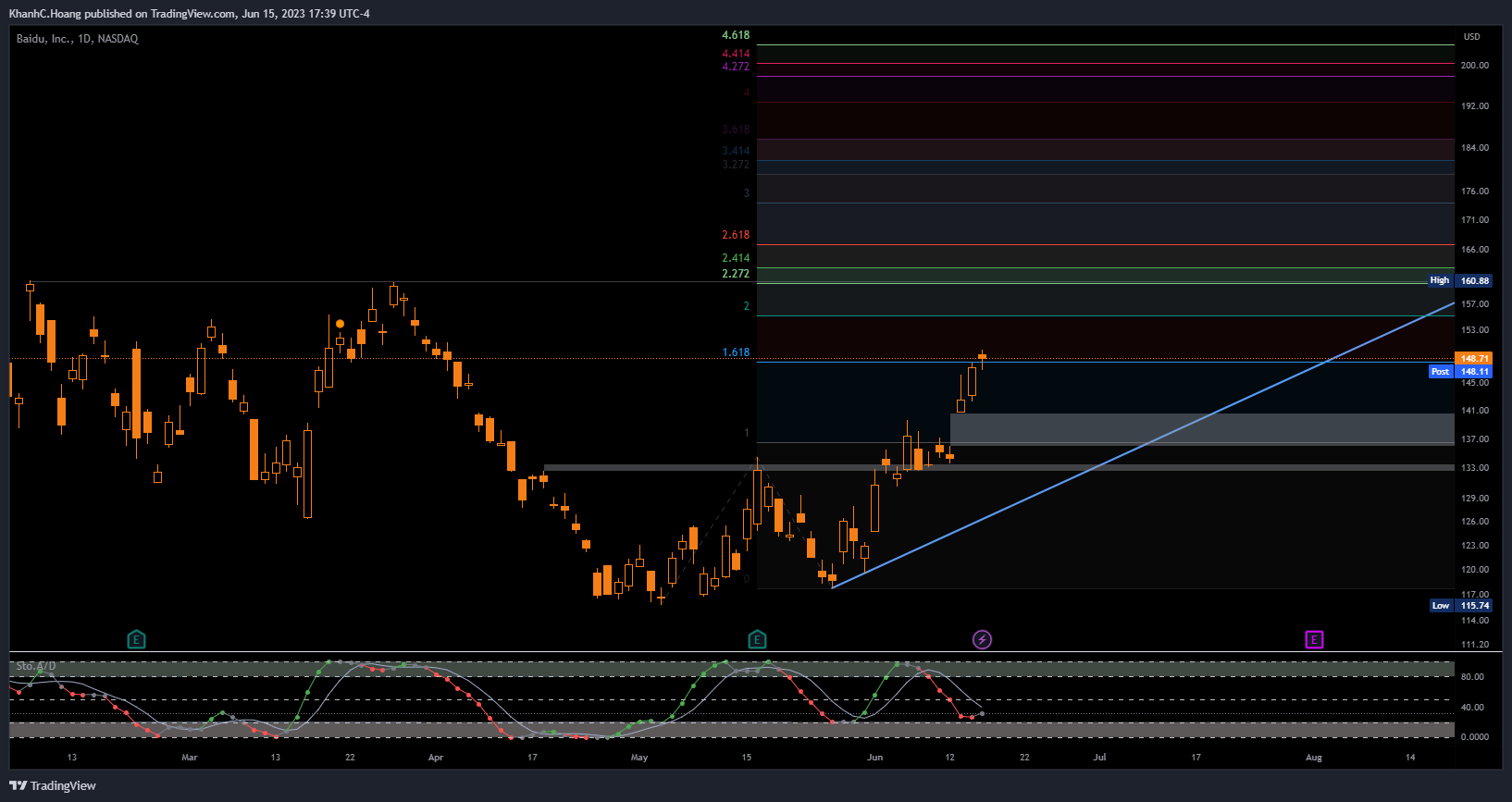Click the Jul date axis label
The height and width of the screenshot is (802, 1512).
click(1099, 758)
